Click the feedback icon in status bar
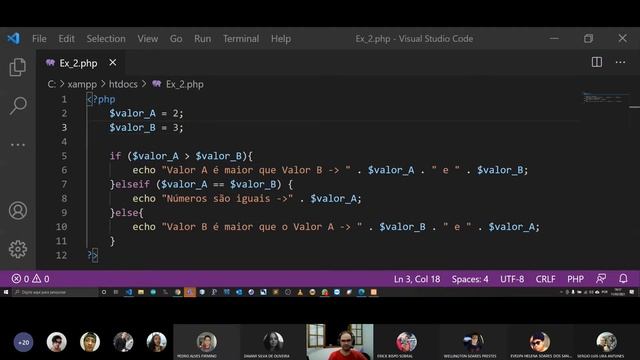The width and height of the screenshot is (640, 360). (x=601, y=279)
